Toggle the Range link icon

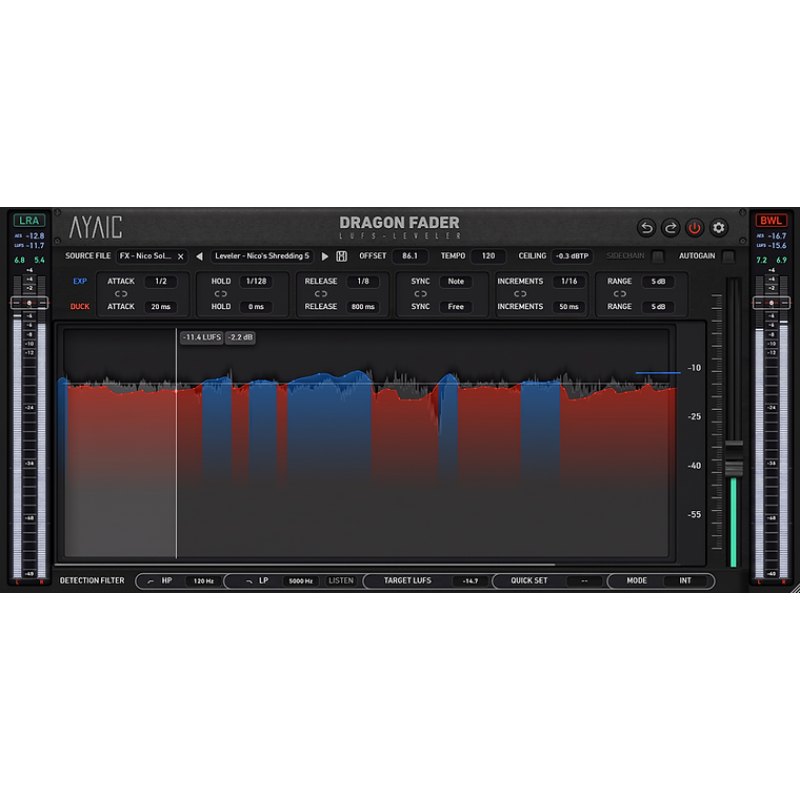click(x=619, y=294)
